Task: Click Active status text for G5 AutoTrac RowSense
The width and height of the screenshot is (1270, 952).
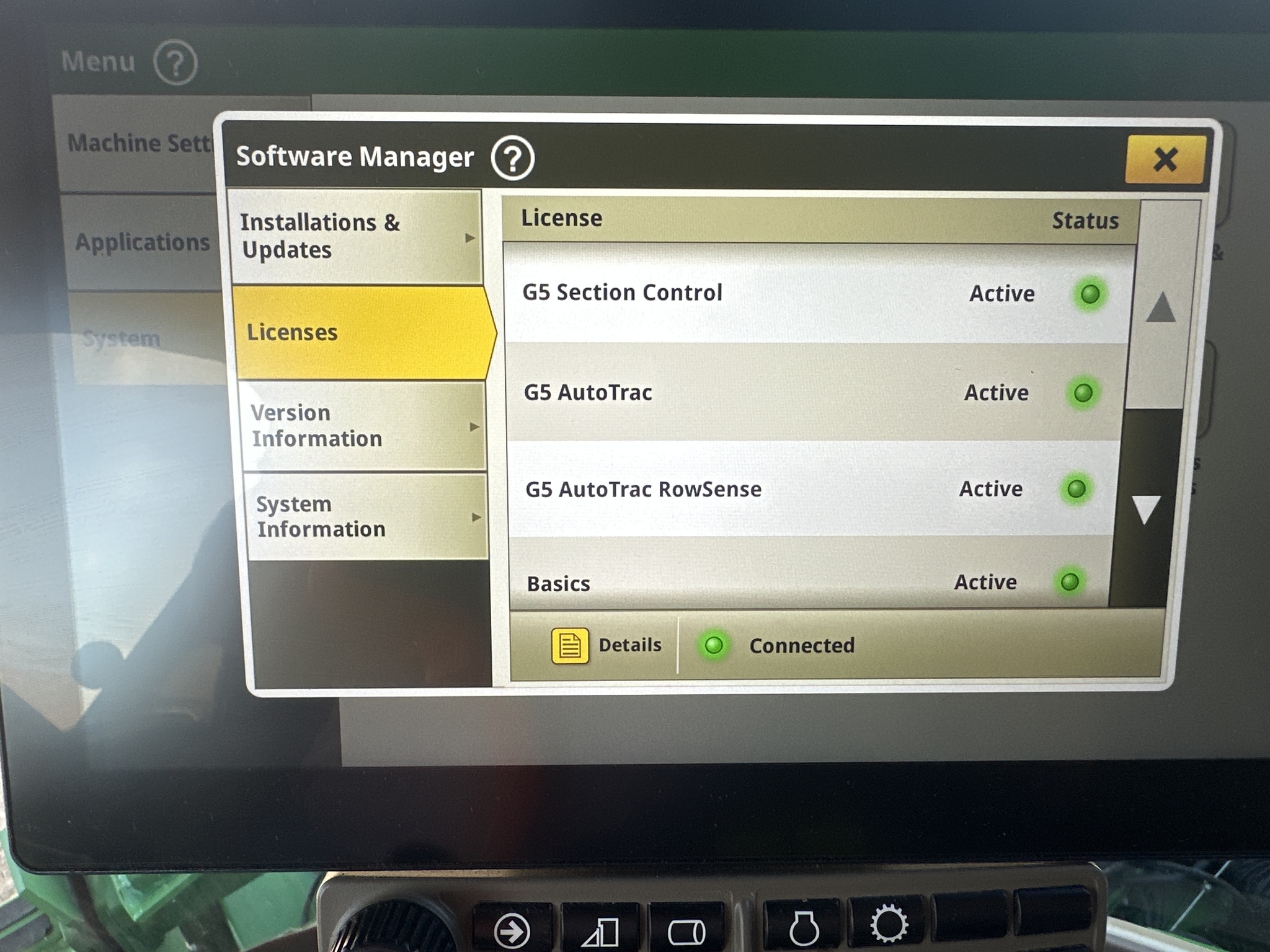Action: tap(990, 489)
